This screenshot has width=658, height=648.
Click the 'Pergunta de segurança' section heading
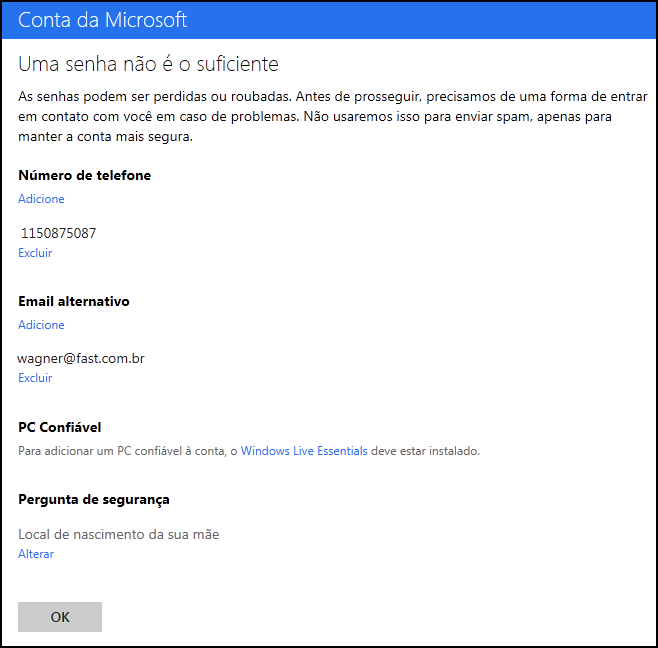(x=94, y=500)
